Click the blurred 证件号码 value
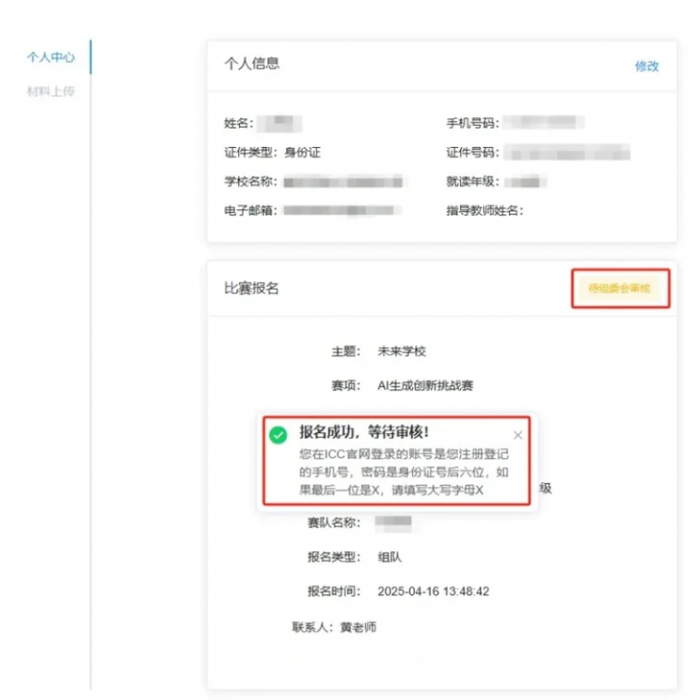700x700 pixels. point(567,152)
